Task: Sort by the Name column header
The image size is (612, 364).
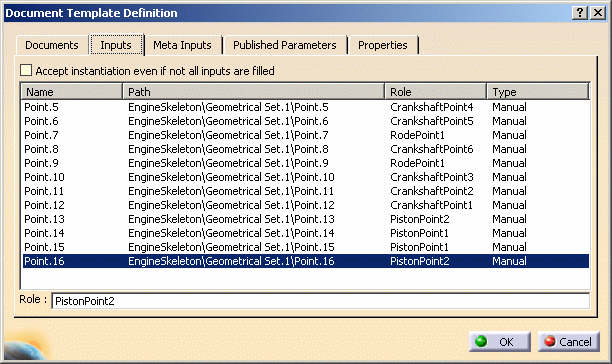Action: coord(71,92)
